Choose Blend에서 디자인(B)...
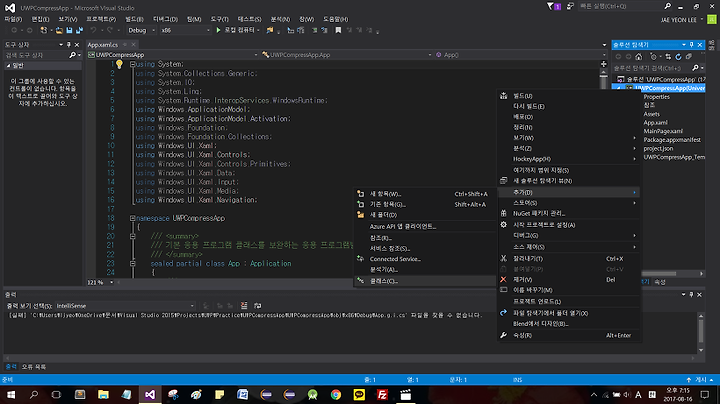The image size is (720, 404). point(569,324)
